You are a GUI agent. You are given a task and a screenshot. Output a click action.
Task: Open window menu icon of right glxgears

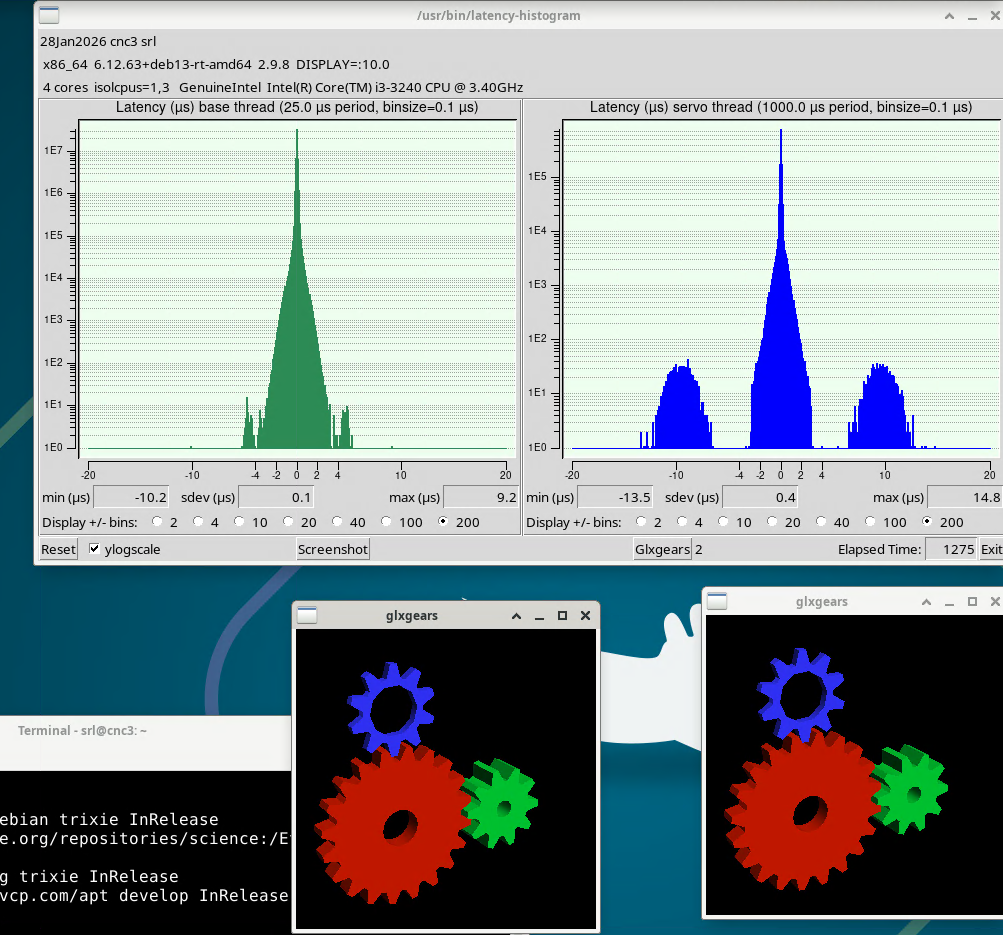[717, 601]
